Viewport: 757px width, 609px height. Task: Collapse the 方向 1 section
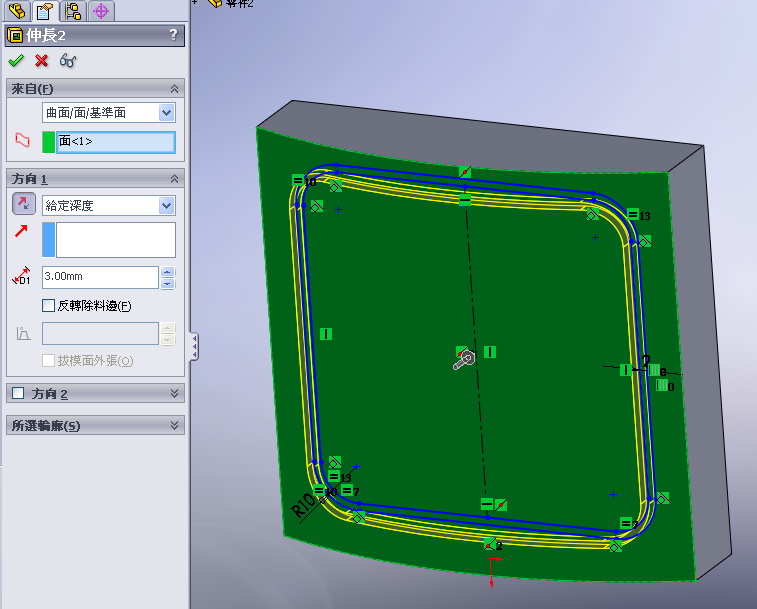(174, 179)
